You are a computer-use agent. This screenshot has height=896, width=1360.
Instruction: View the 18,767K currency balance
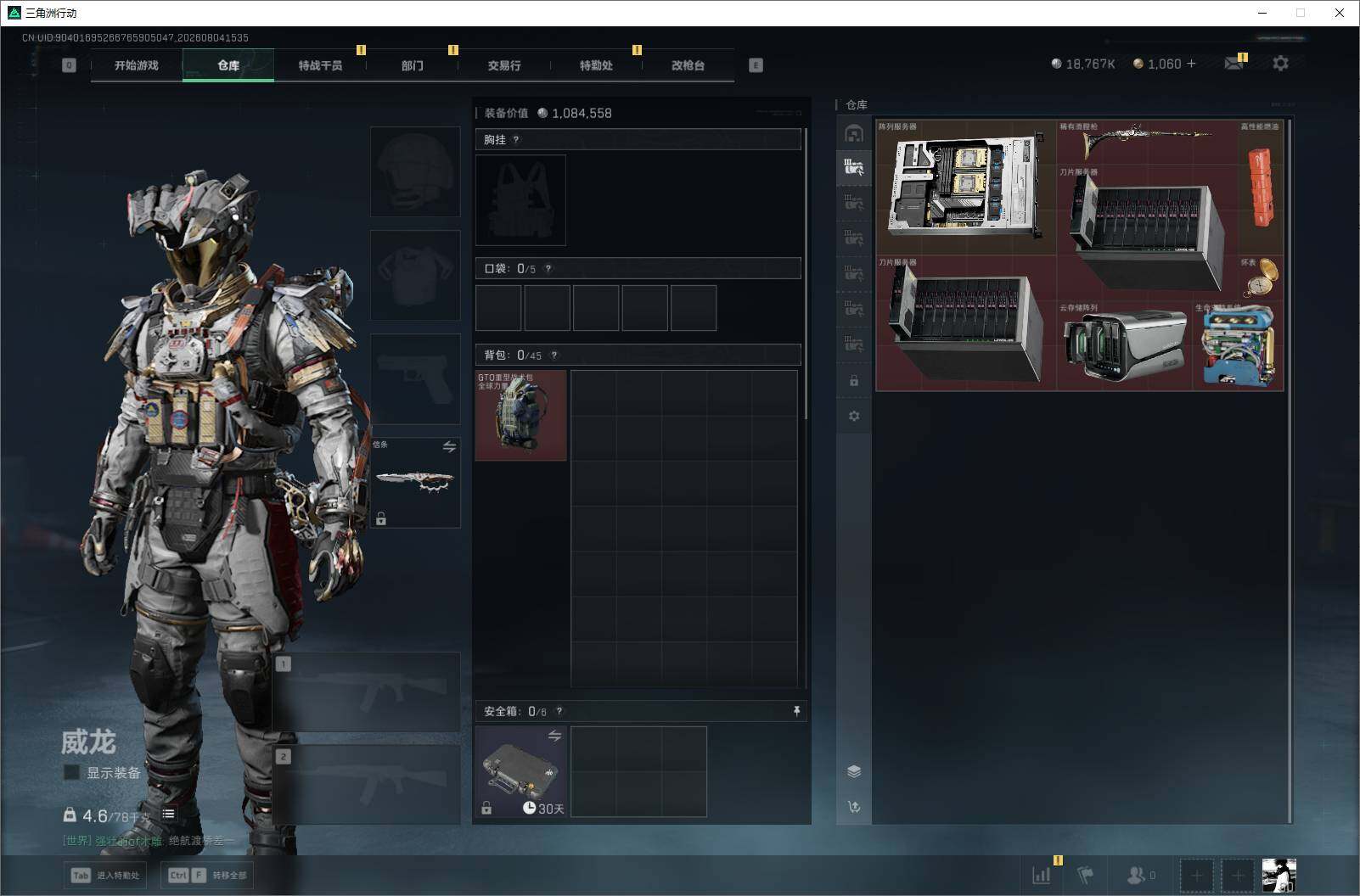1083,64
